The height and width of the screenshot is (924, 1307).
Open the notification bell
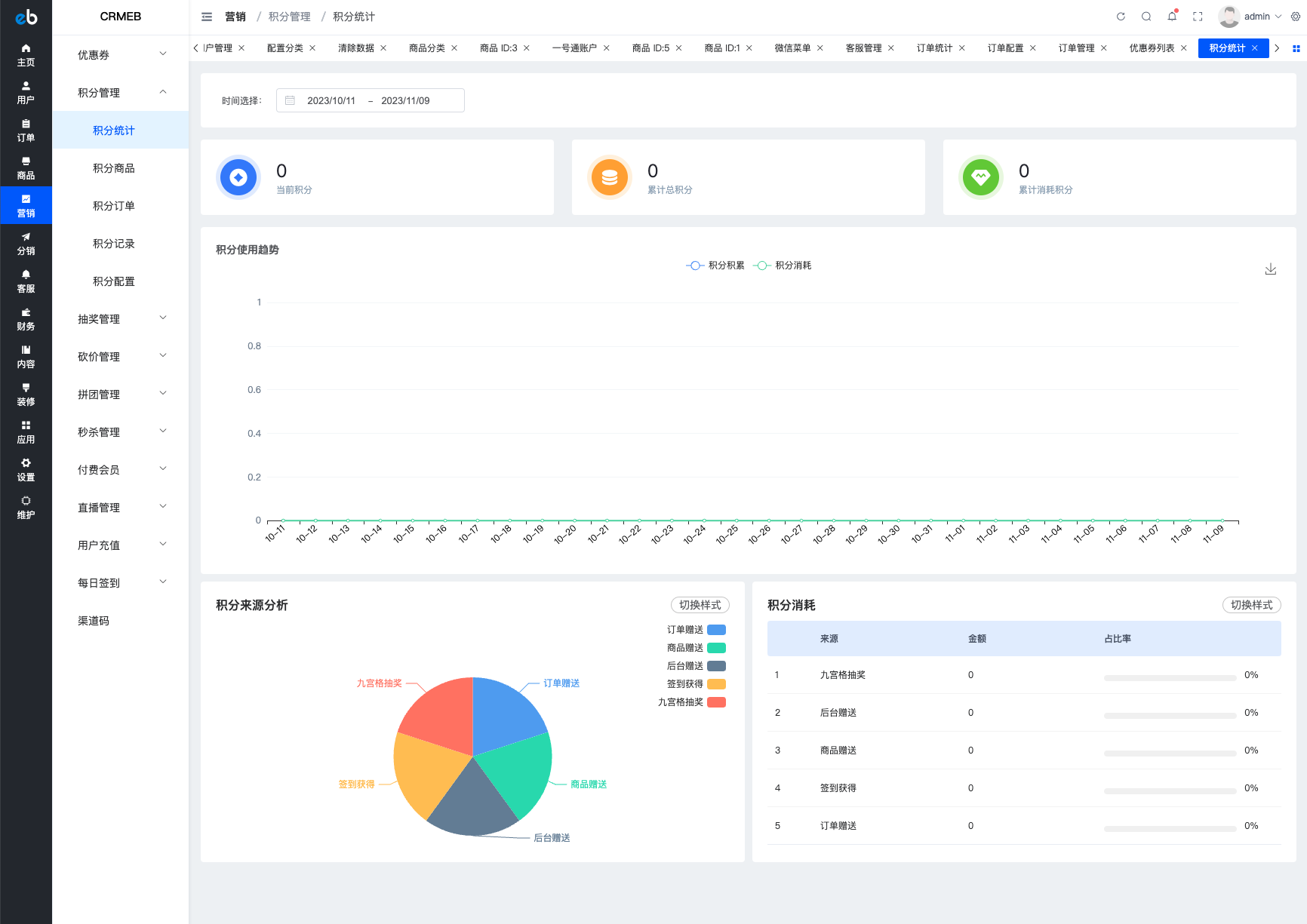click(1172, 16)
